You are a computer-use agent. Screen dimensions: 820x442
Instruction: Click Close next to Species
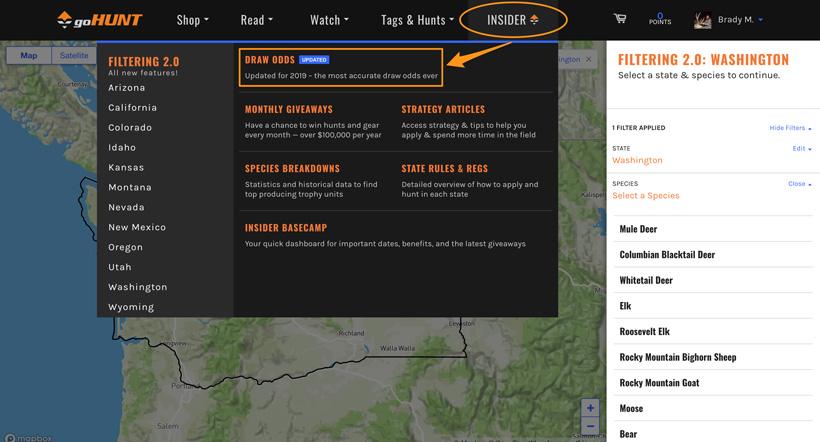click(x=800, y=184)
